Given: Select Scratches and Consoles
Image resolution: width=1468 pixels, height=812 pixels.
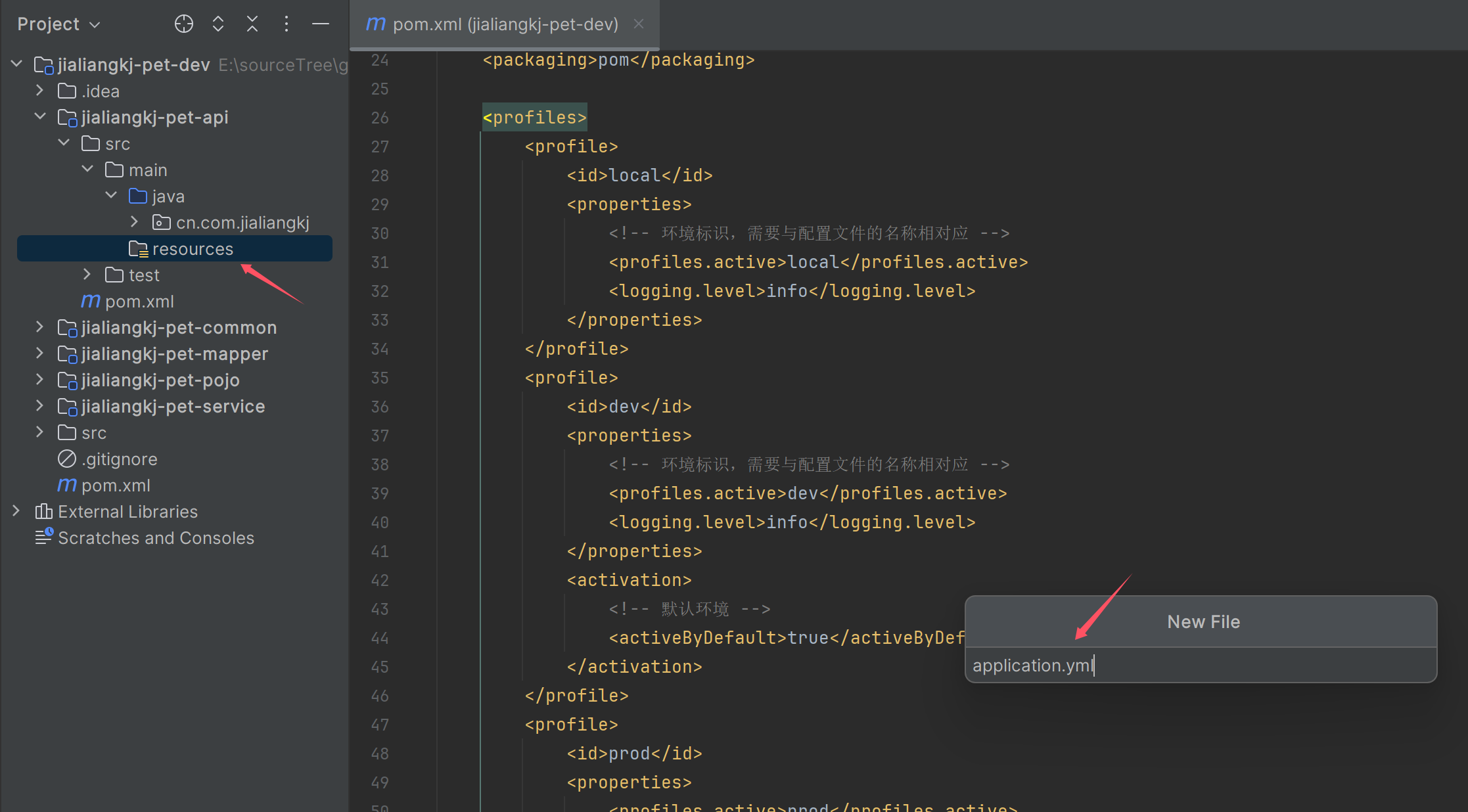Looking at the screenshot, I should [156, 537].
